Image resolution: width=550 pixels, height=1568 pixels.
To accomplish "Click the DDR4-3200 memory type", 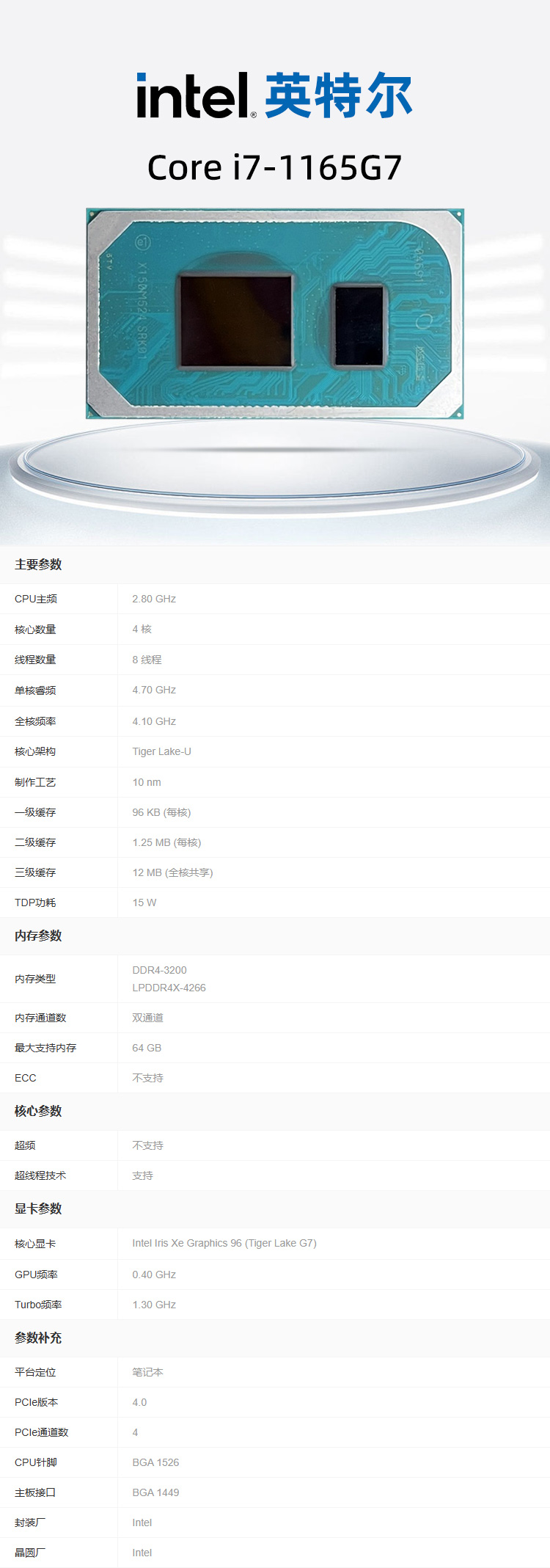I will pos(160,970).
